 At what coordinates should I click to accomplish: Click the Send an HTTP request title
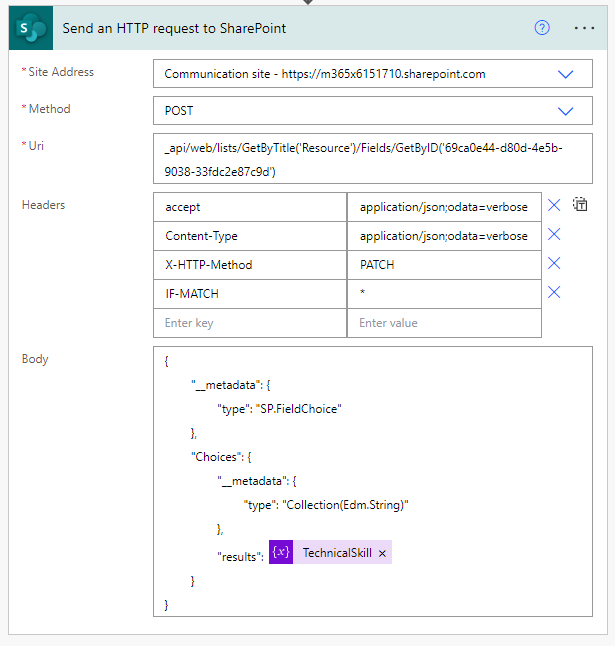[174, 28]
